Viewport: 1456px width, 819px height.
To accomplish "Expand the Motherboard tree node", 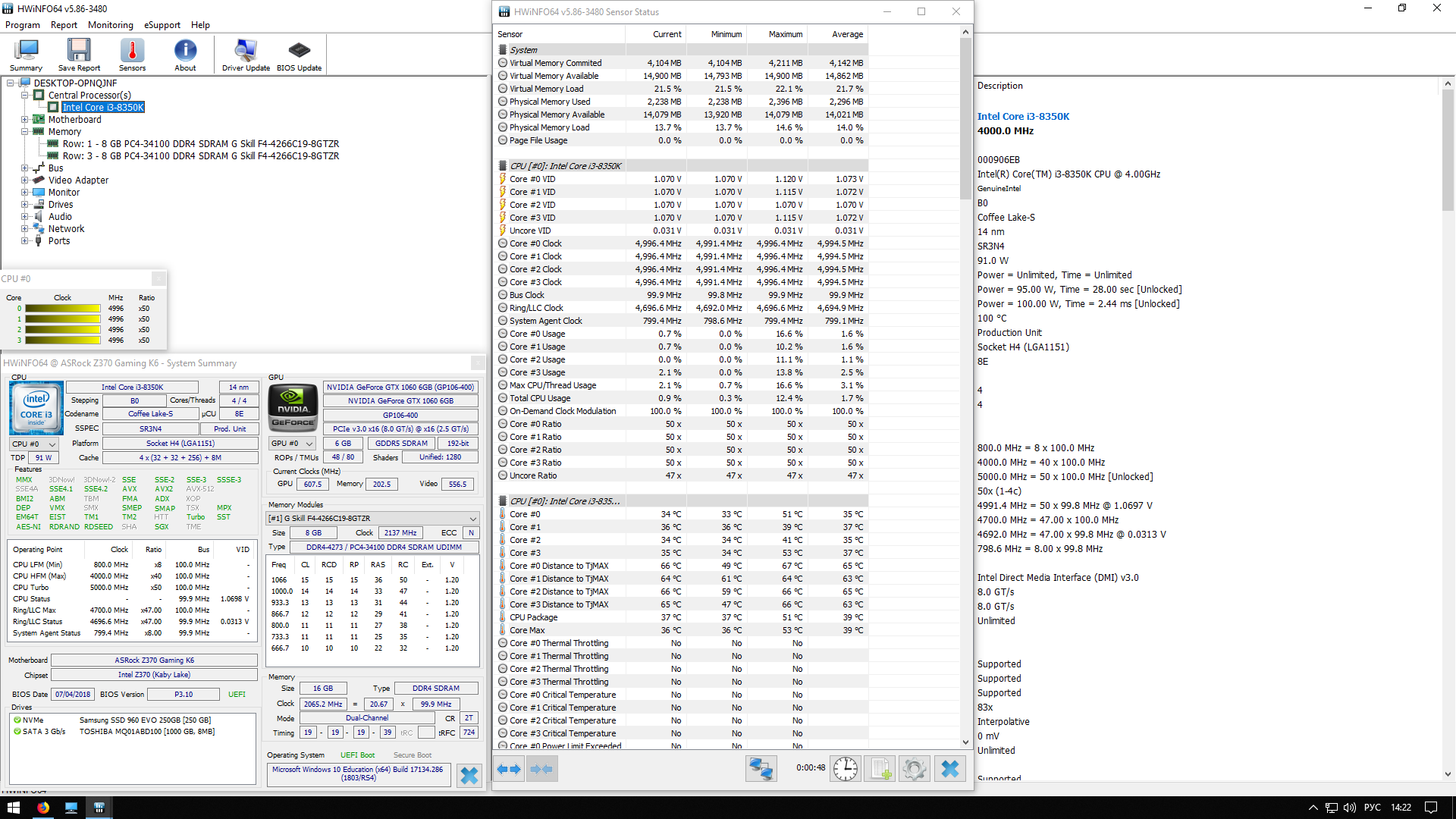I will click(25, 120).
